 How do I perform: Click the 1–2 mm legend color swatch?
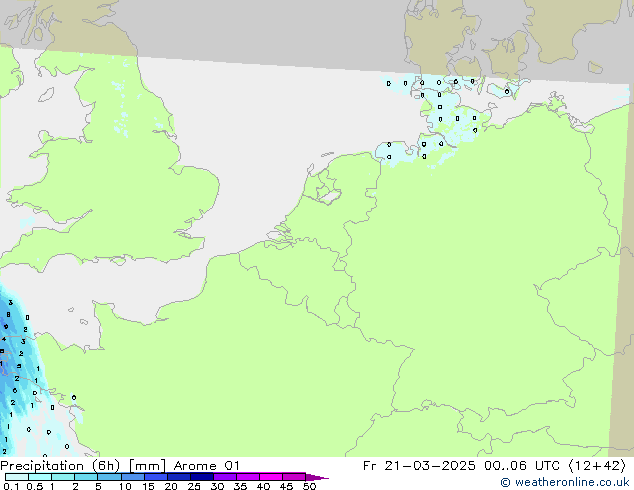tap(63, 477)
